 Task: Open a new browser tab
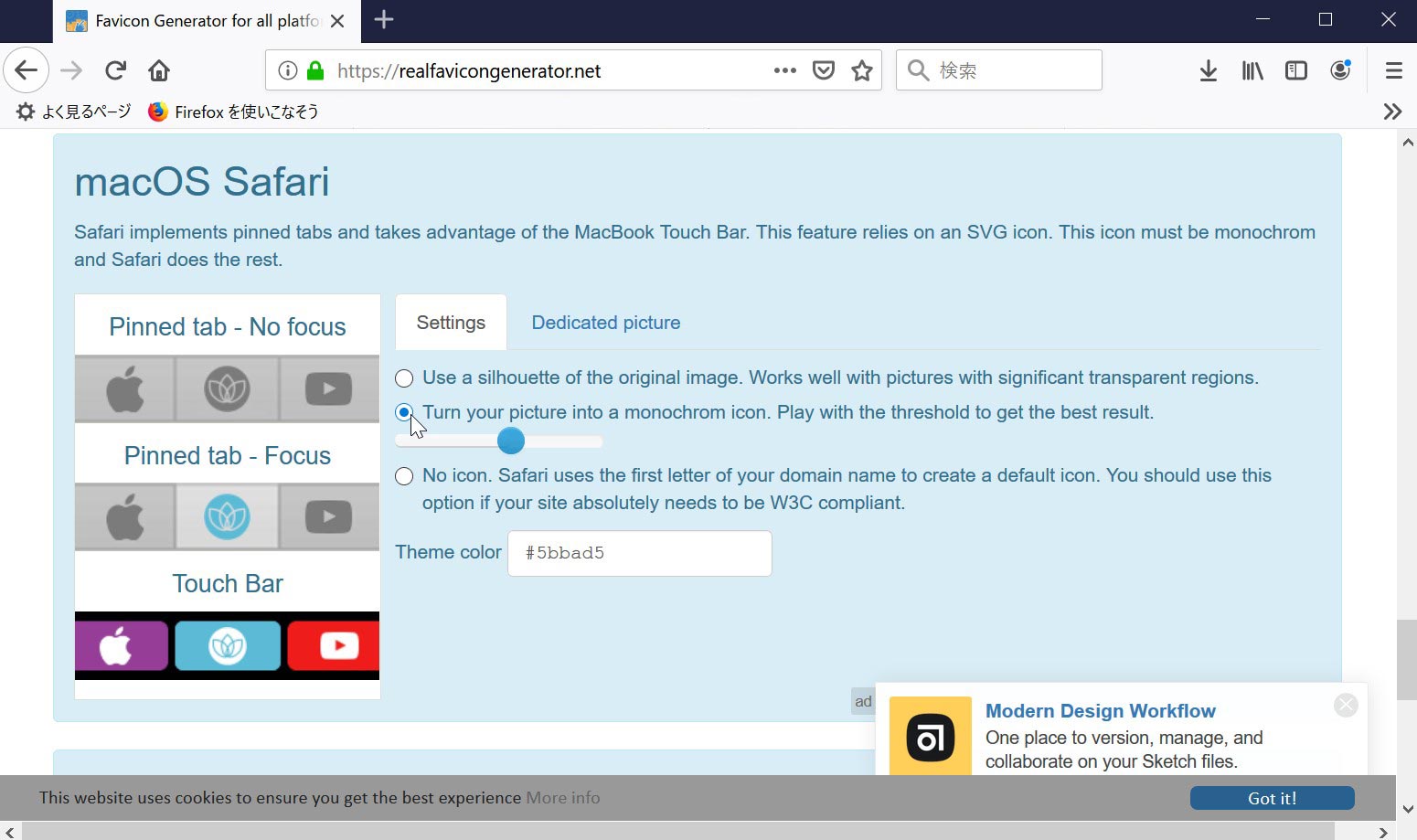click(x=384, y=19)
